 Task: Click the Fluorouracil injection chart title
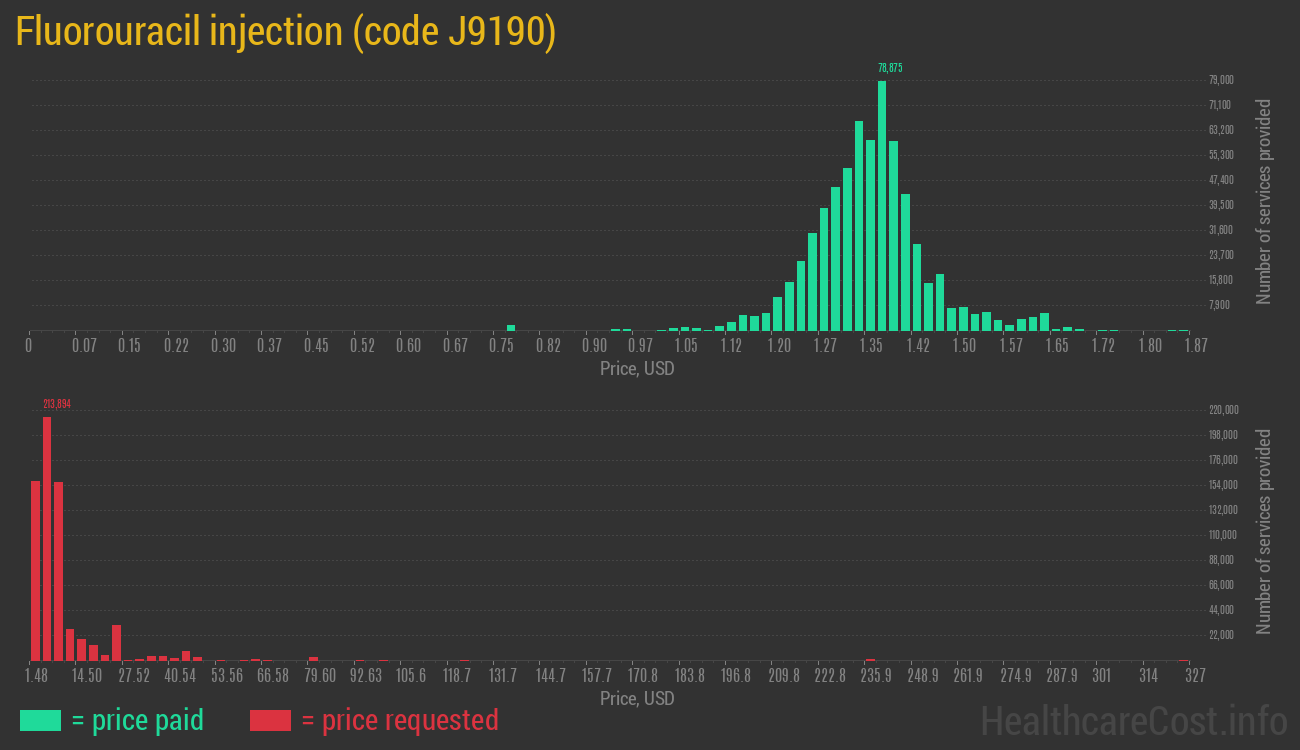tap(286, 32)
